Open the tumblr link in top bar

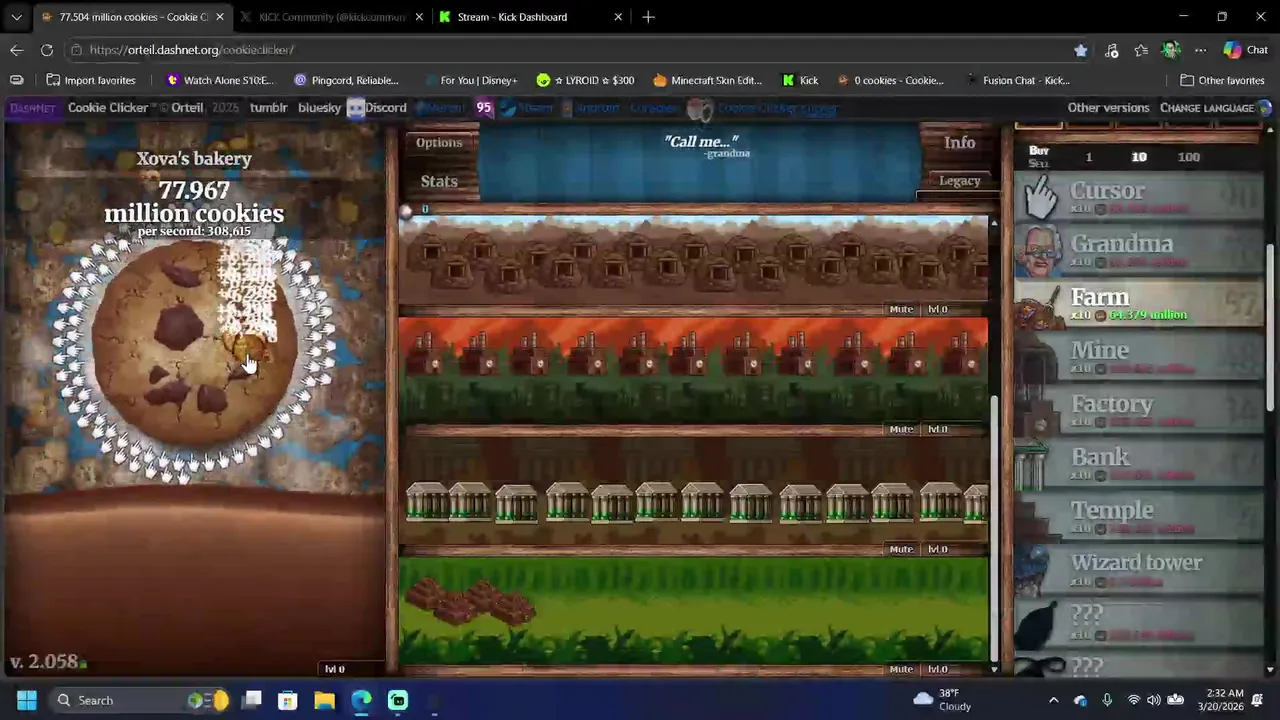pos(268,108)
